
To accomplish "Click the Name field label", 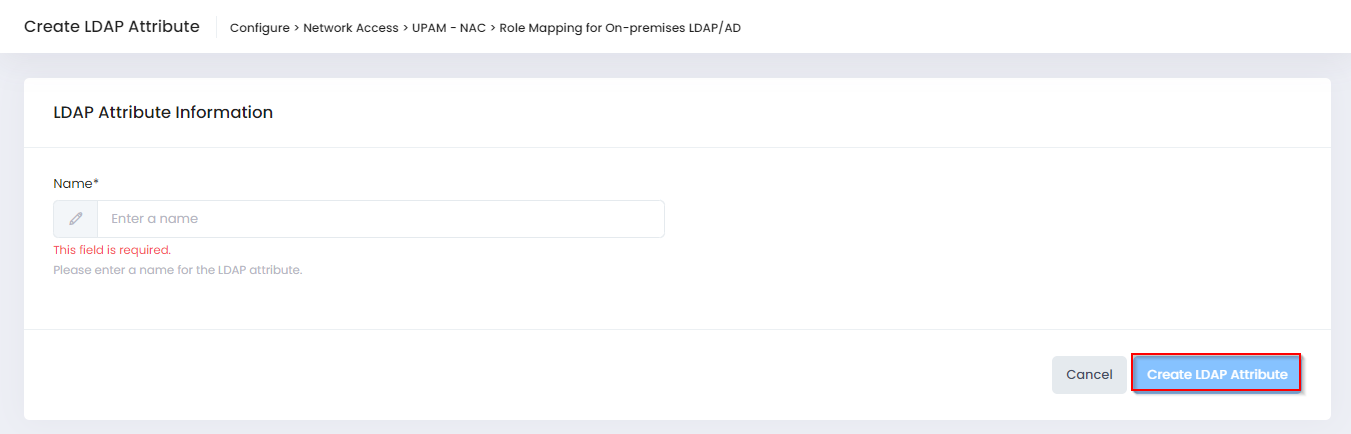I will [x=72, y=183].
